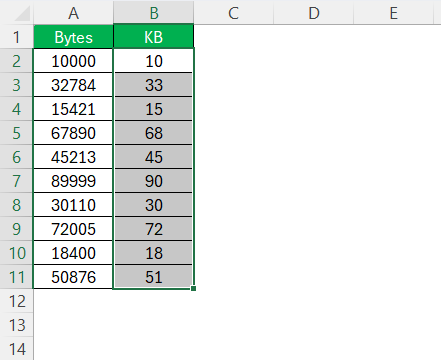This screenshot has height=360, width=441.
Task: Select cell containing 50876
Action: [73, 277]
